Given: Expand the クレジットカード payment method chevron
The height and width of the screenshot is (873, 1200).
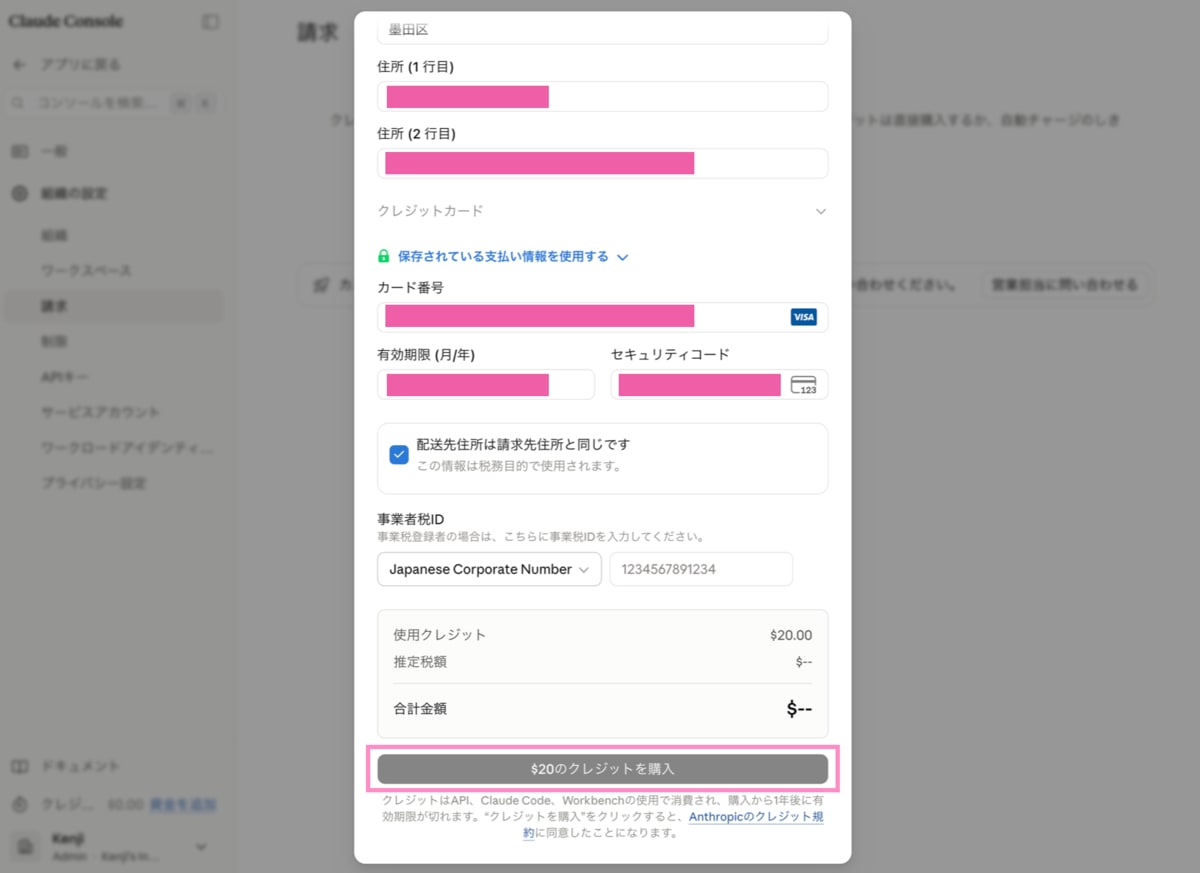Looking at the screenshot, I should pos(820,211).
